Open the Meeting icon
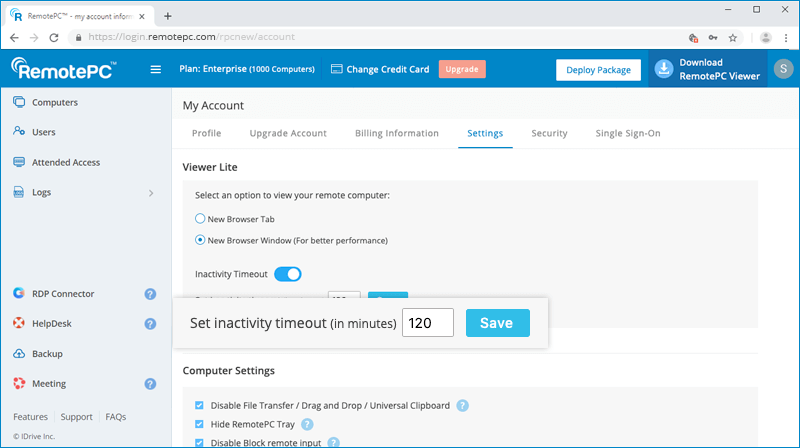This screenshot has height=448, width=800. (19, 383)
